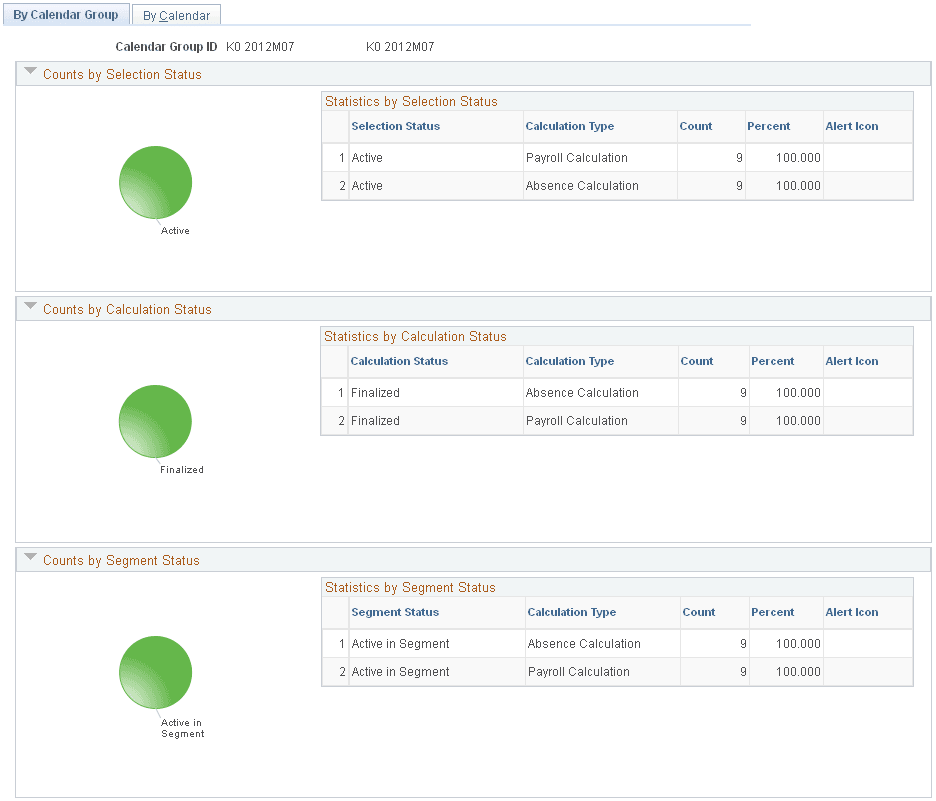The width and height of the screenshot is (936, 801).
Task: Click the Active pie chart slice
Action: click(x=155, y=182)
